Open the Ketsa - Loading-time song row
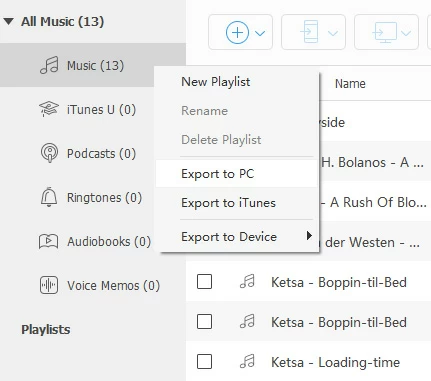Image resolution: width=431 pixels, height=381 pixels. (308, 362)
